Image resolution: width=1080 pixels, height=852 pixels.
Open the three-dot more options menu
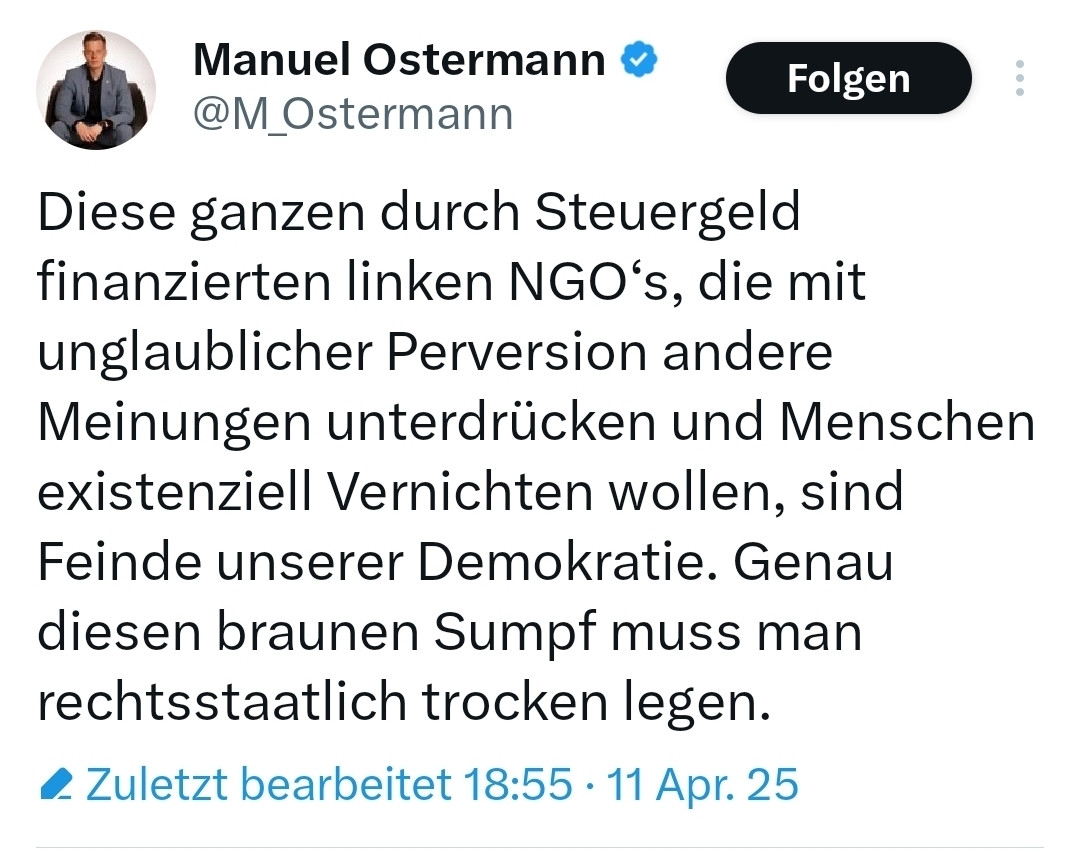pyautogui.click(x=1019, y=78)
